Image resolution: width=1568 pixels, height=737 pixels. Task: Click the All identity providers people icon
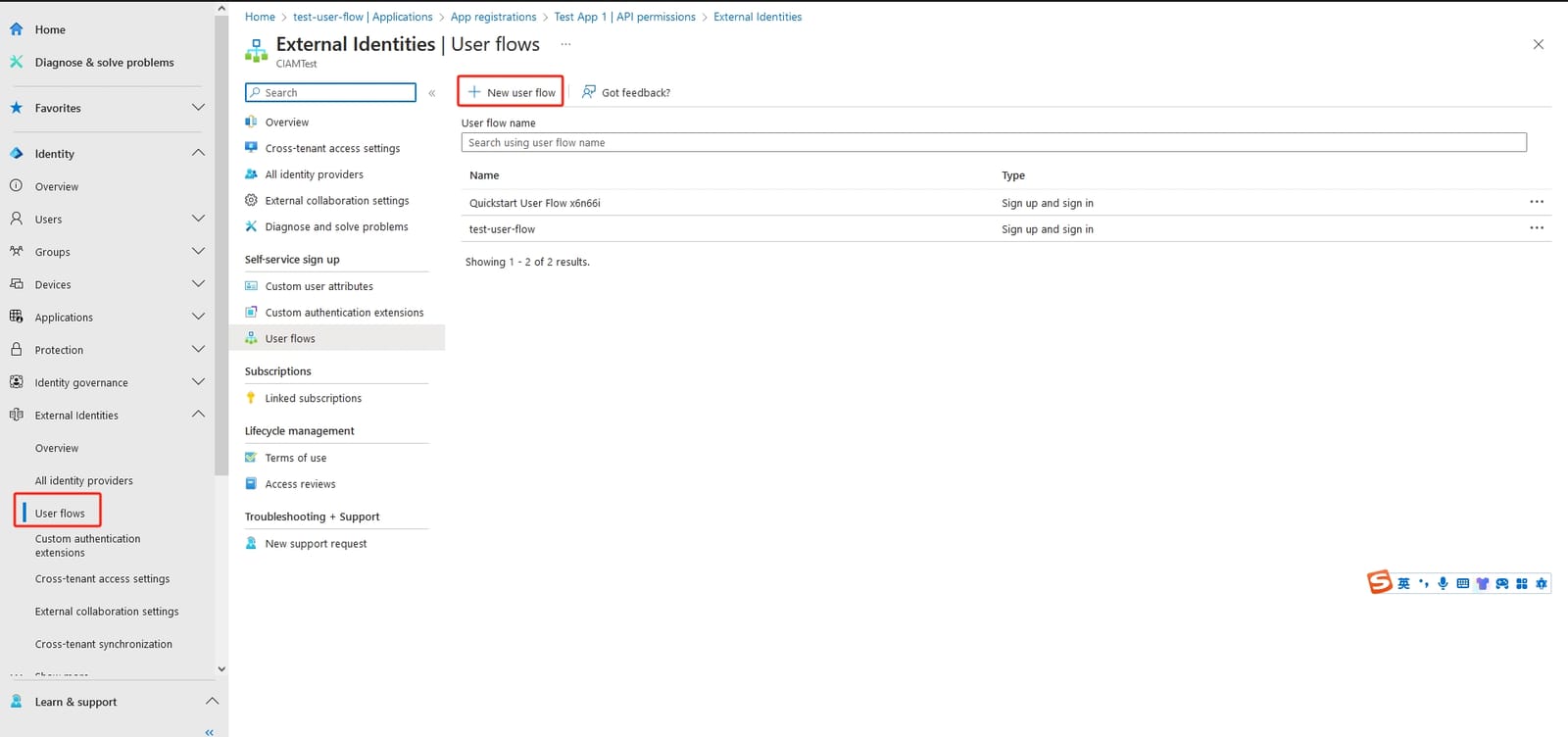[251, 174]
